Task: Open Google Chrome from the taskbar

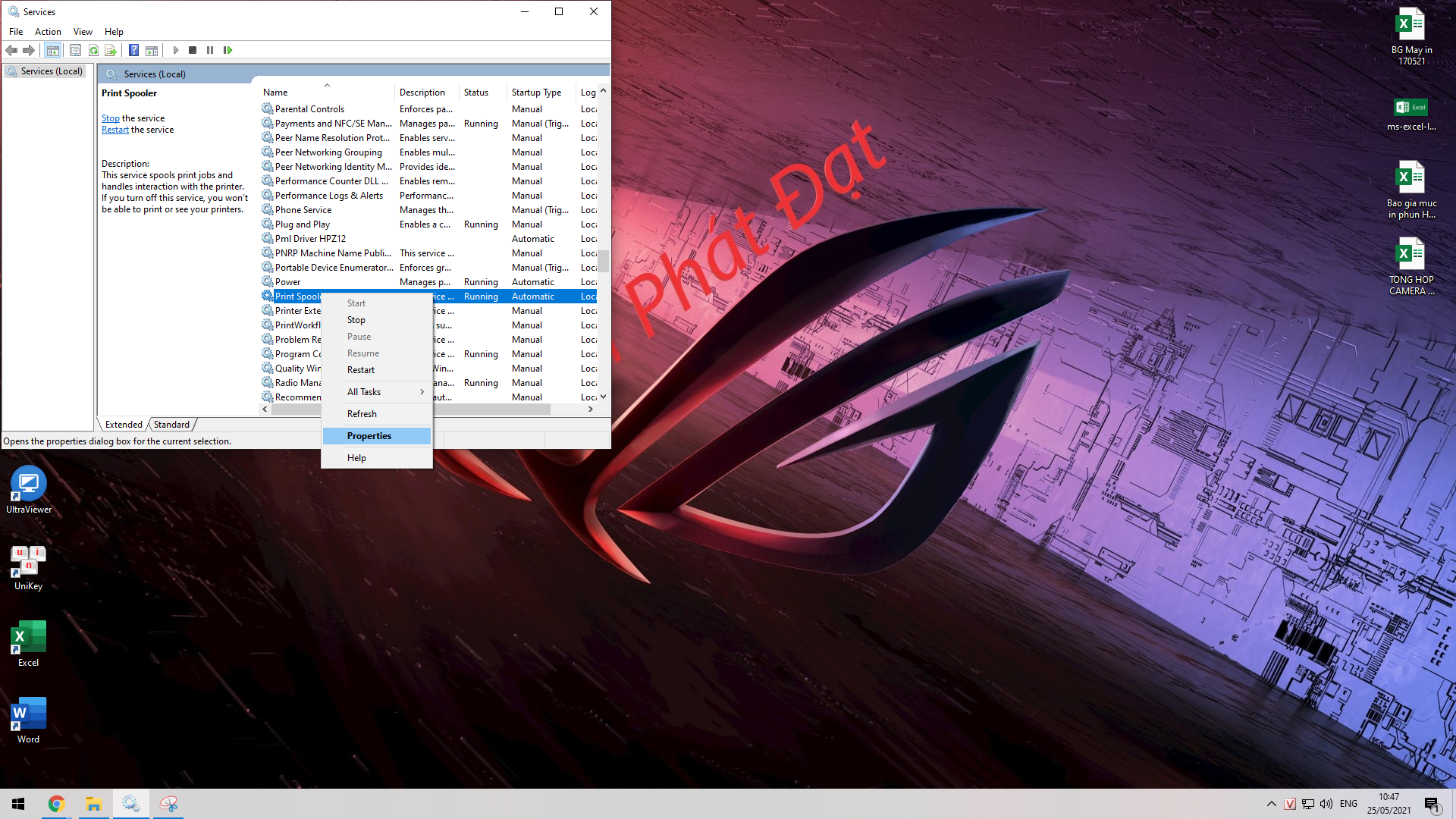Action: tap(56, 804)
